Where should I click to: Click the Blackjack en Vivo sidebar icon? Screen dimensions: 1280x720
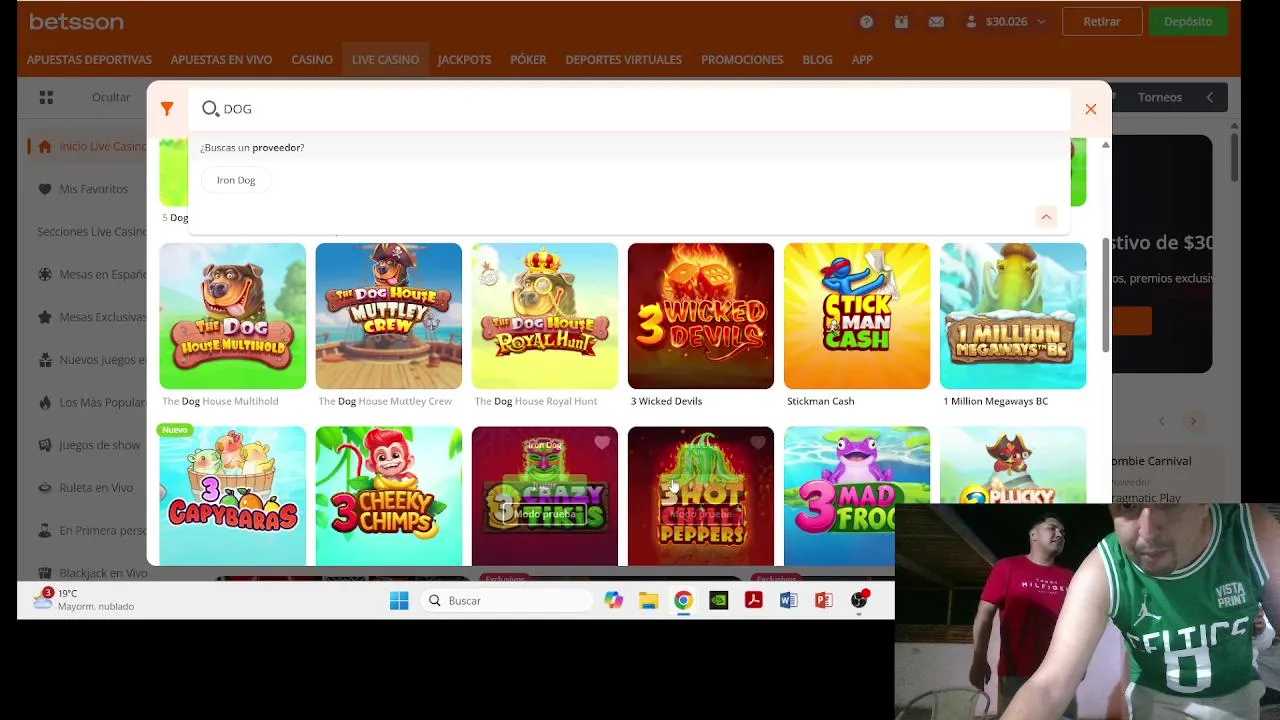[x=44, y=573]
